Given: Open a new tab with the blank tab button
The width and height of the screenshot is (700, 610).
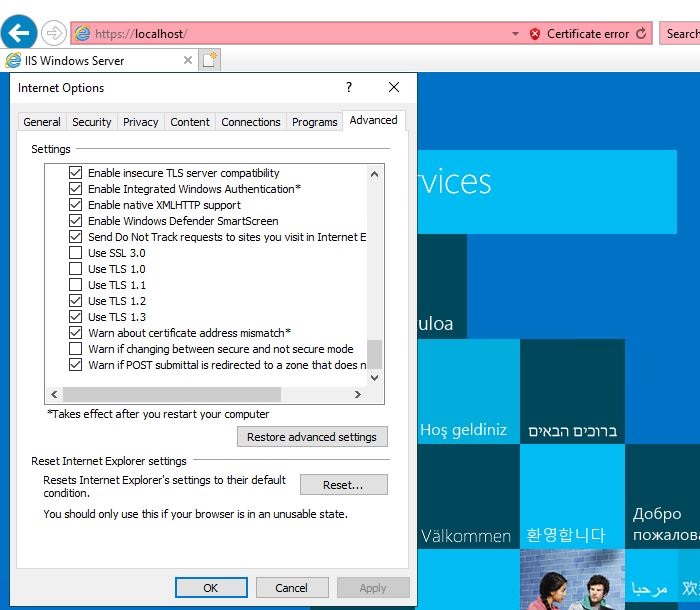Looking at the screenshot, I should coord(209,60).
